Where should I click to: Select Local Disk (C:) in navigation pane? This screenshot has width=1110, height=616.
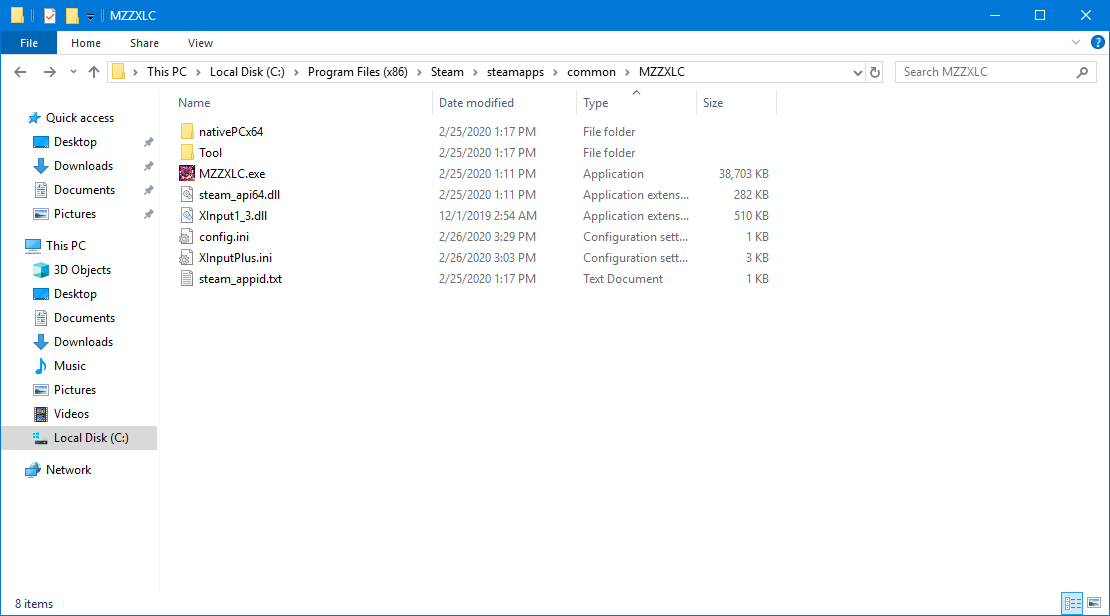(90, 438)
